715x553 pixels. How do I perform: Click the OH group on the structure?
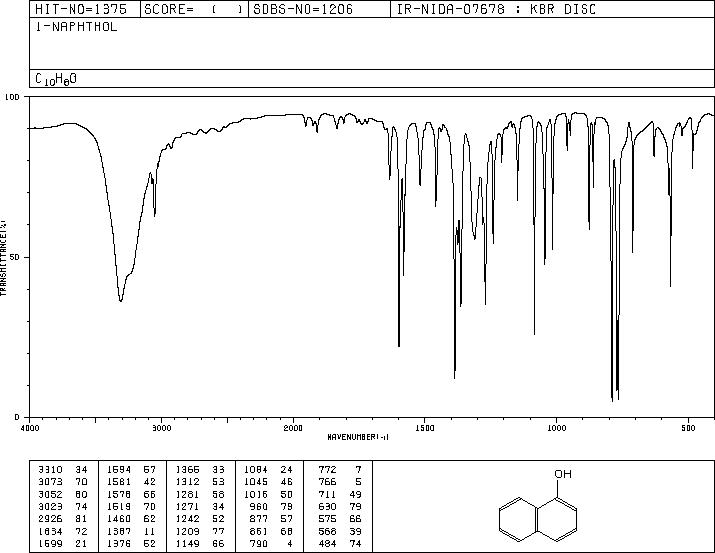click(x=563, y=474)
